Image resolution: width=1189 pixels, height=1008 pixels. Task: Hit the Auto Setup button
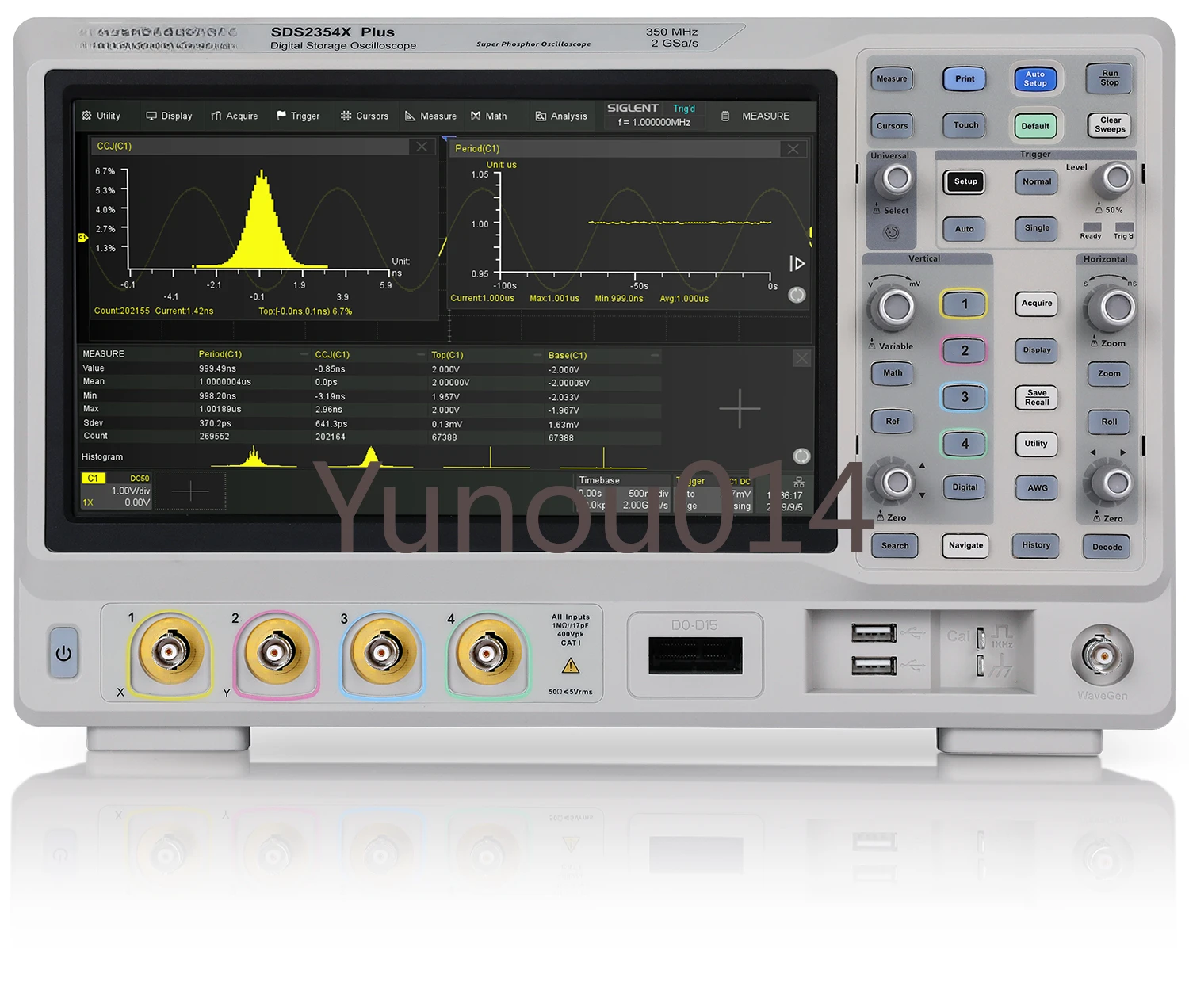(1035, 78)
